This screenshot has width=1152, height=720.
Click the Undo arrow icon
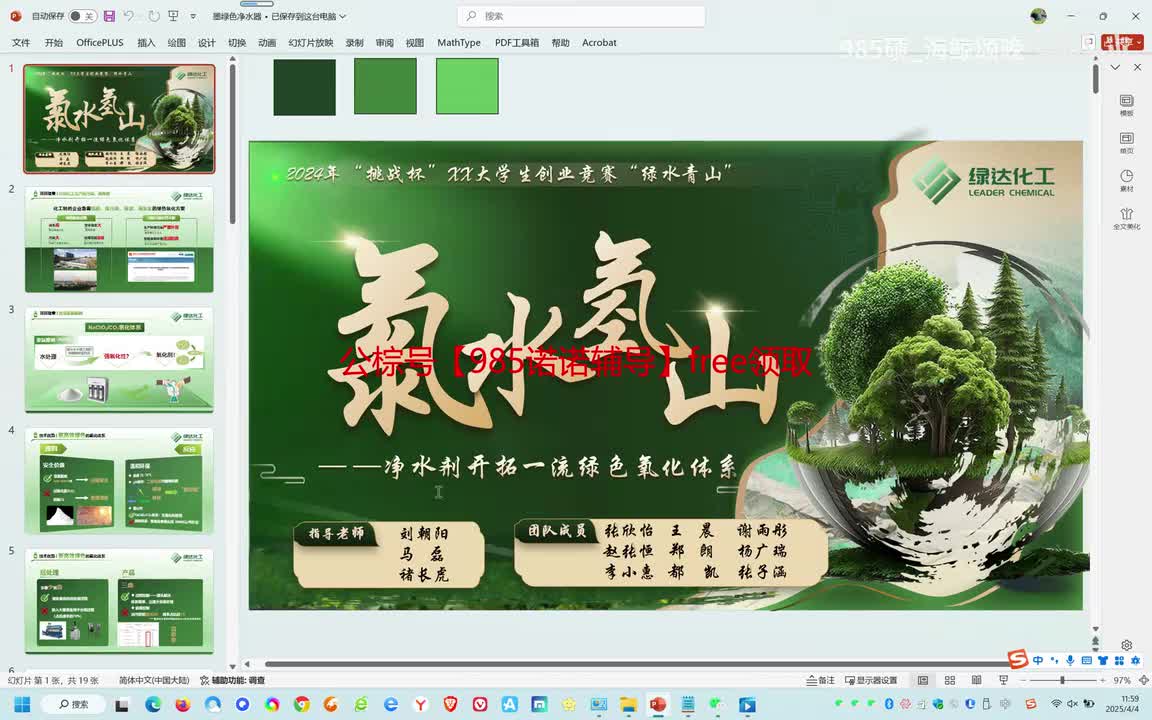(129, 16)
